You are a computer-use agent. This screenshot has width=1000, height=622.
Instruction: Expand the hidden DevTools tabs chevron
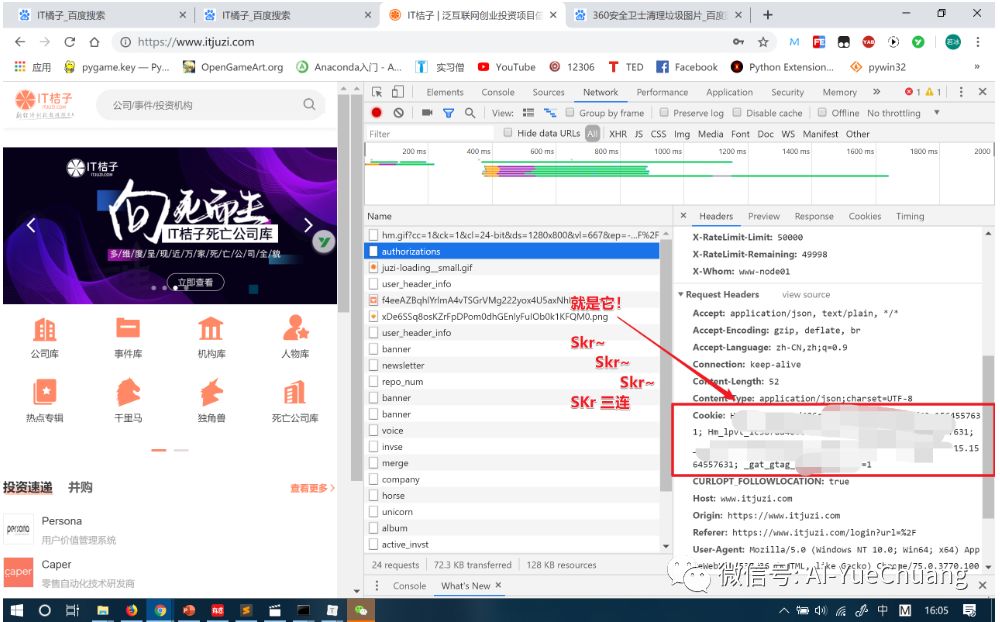tap(877, 92)
